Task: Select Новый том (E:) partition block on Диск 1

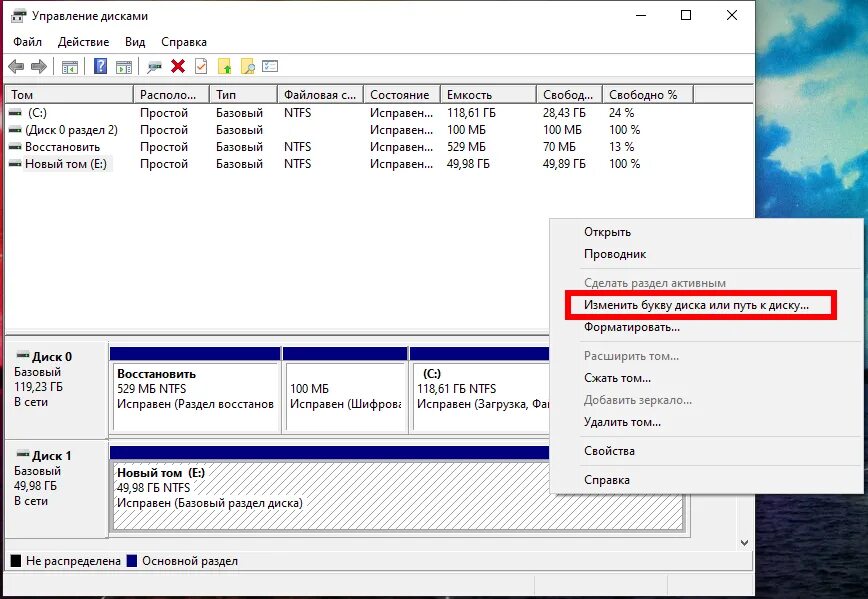Action: point(397,489)
